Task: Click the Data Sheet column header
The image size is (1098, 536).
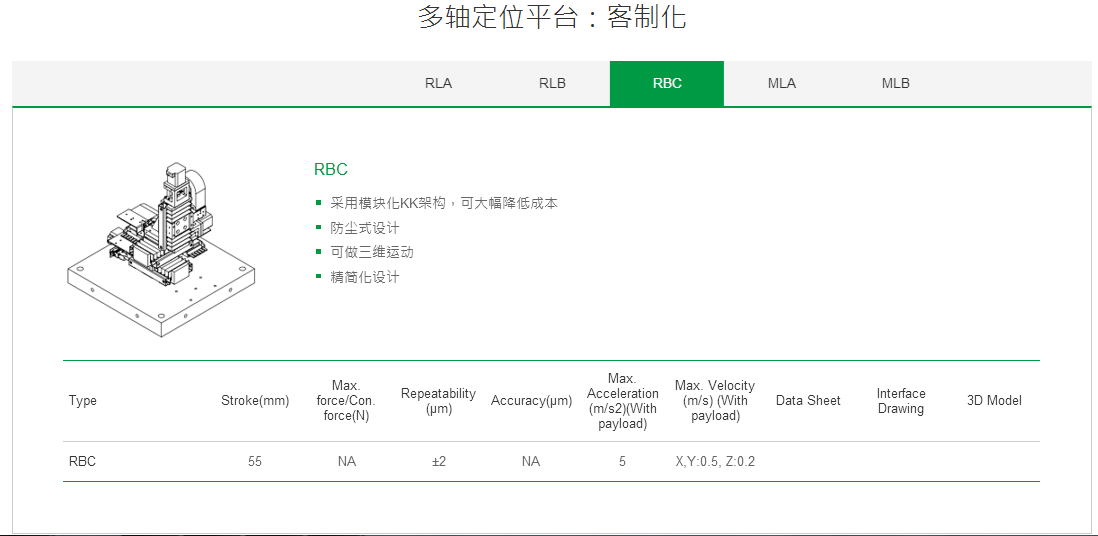Action: coord(808,401)
